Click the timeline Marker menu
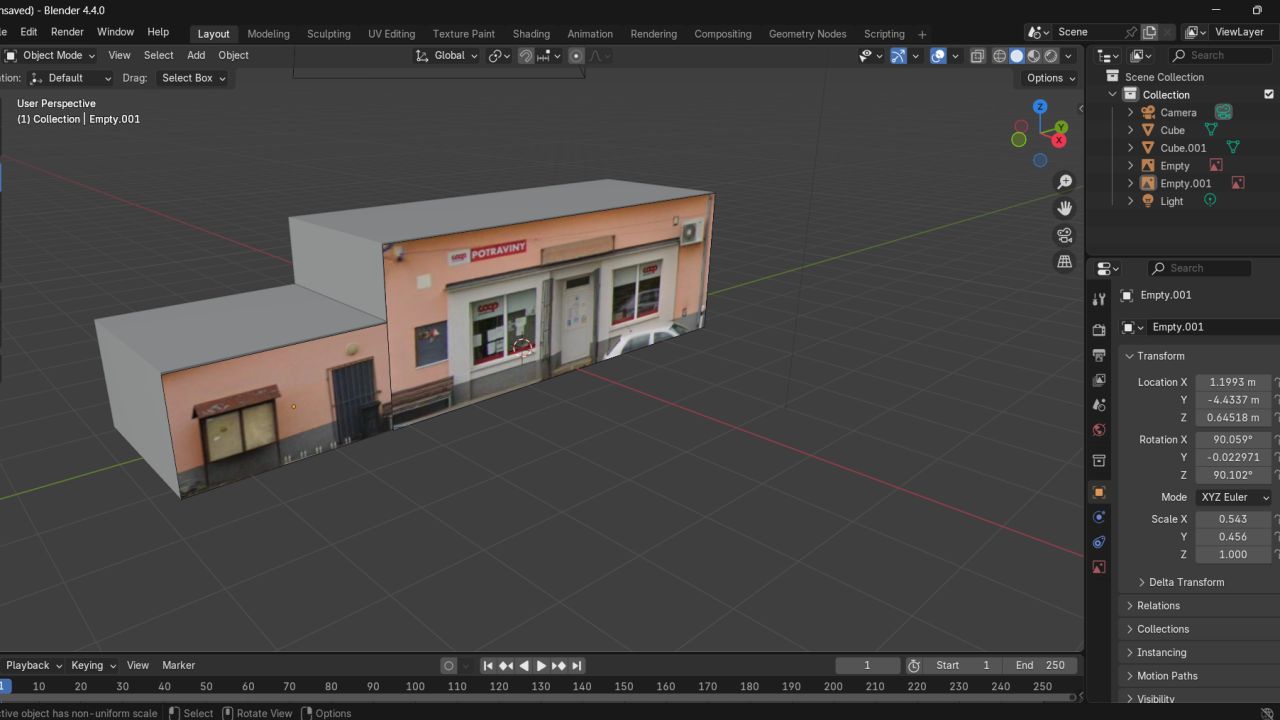Screen dimensions: 1280x720 coord(178,665)
